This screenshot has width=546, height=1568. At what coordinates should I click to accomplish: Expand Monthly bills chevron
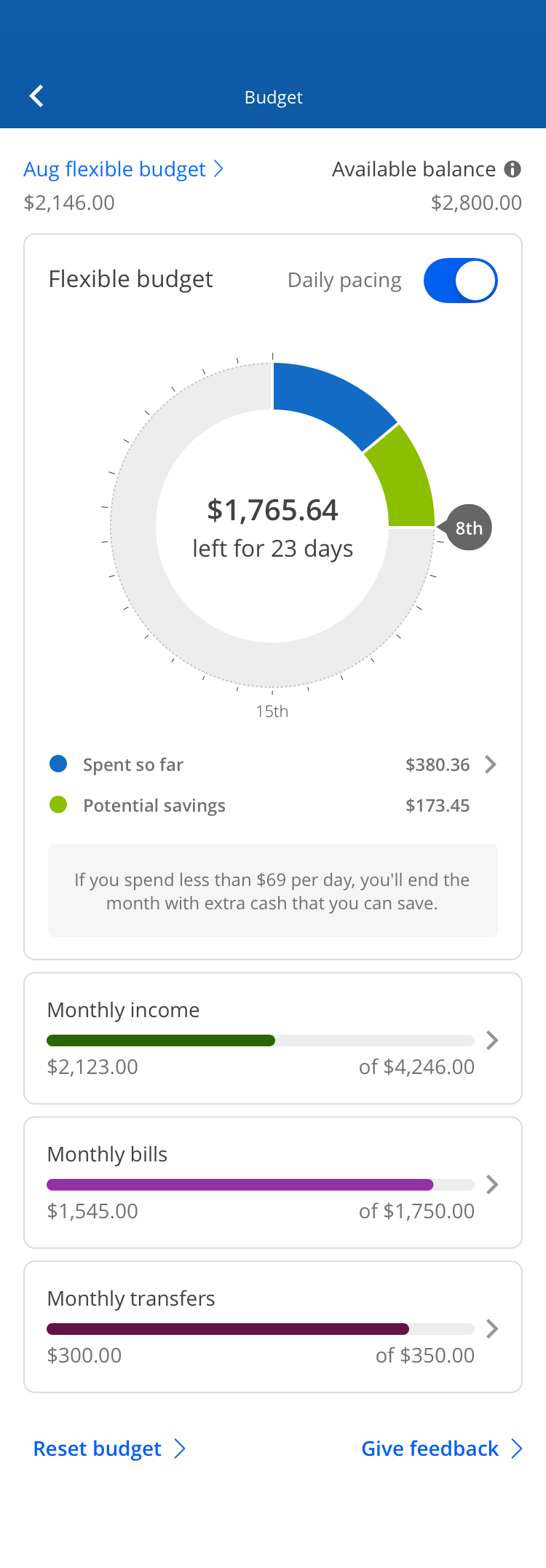tap(492, 1184)
